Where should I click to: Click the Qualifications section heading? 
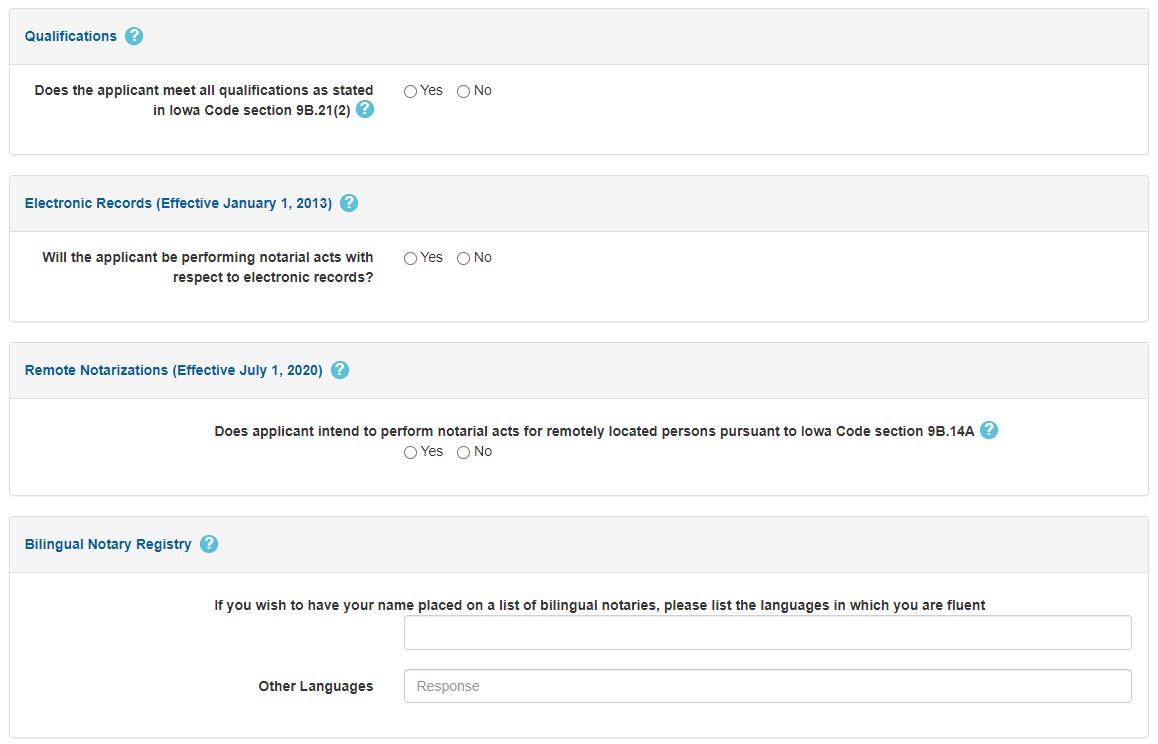(71, 36)
